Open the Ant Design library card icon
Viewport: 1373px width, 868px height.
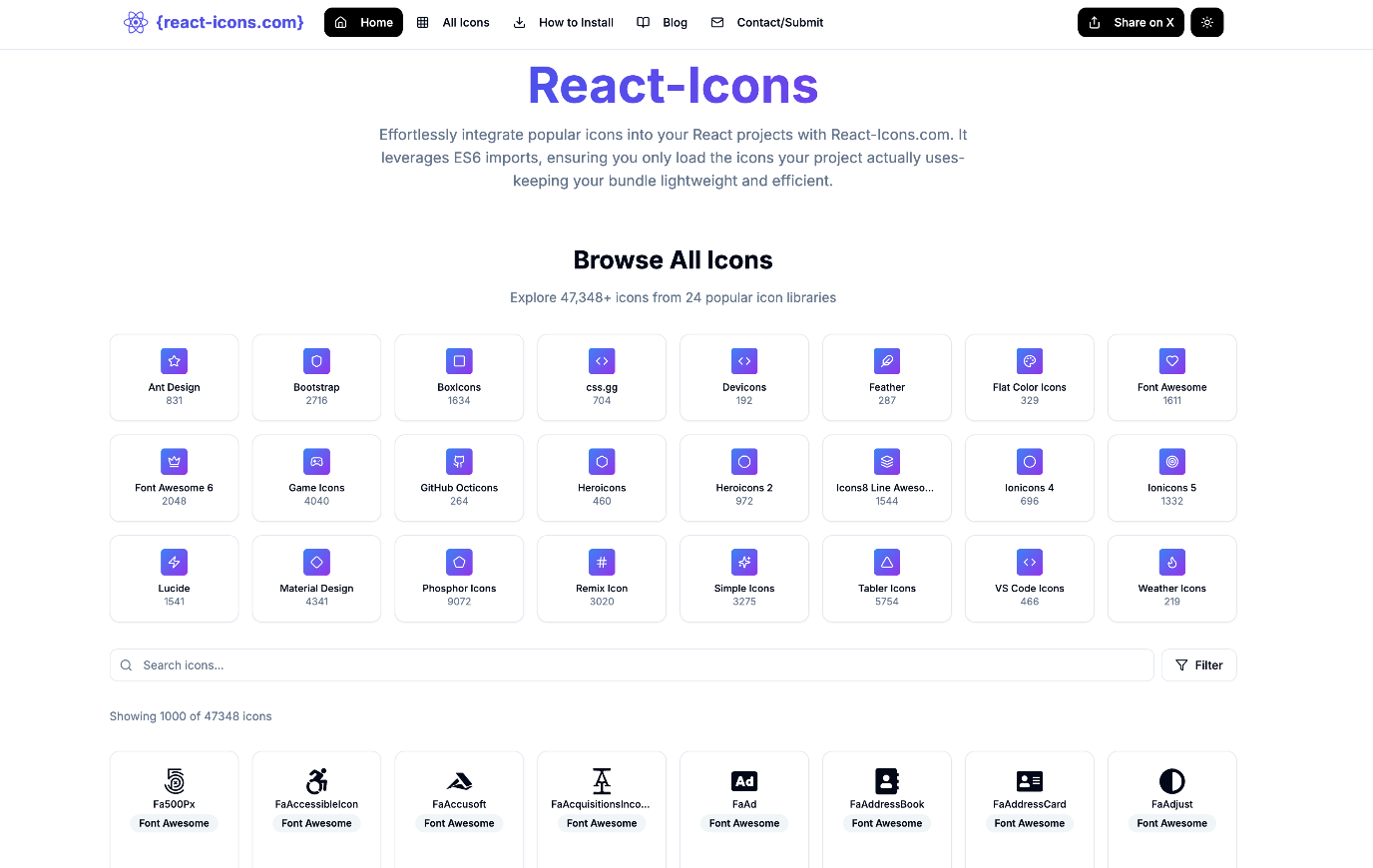pos(175,361)
